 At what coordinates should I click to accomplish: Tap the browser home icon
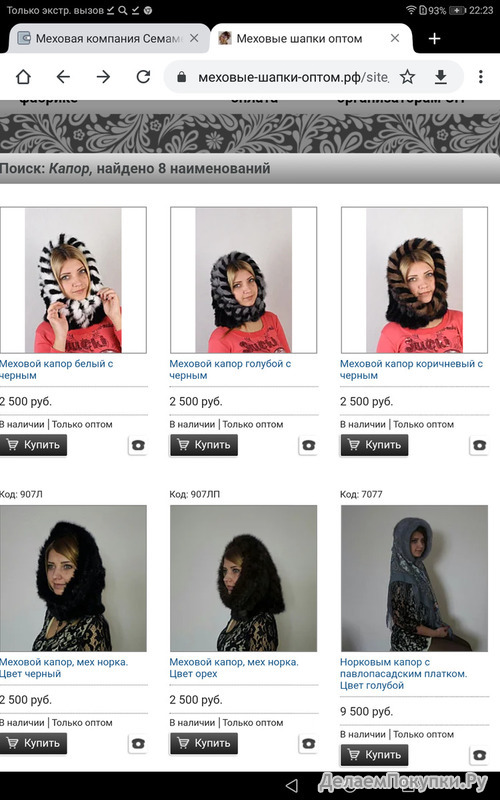pyautogui.click(x=23, y=77)
